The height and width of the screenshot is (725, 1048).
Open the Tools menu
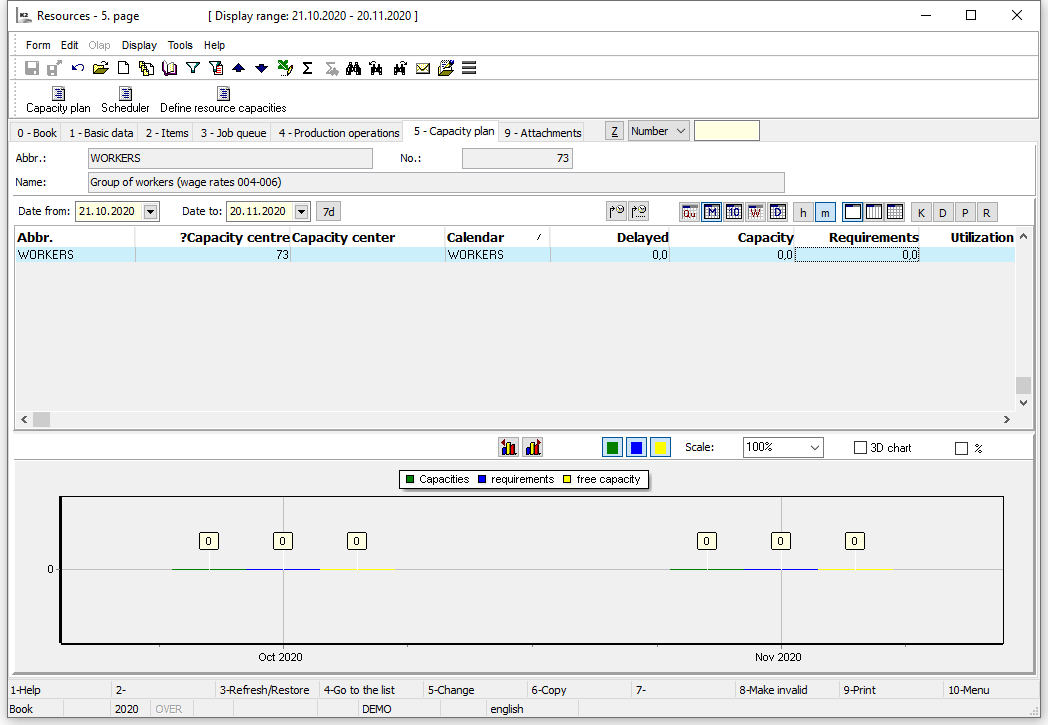pos(180,45)
